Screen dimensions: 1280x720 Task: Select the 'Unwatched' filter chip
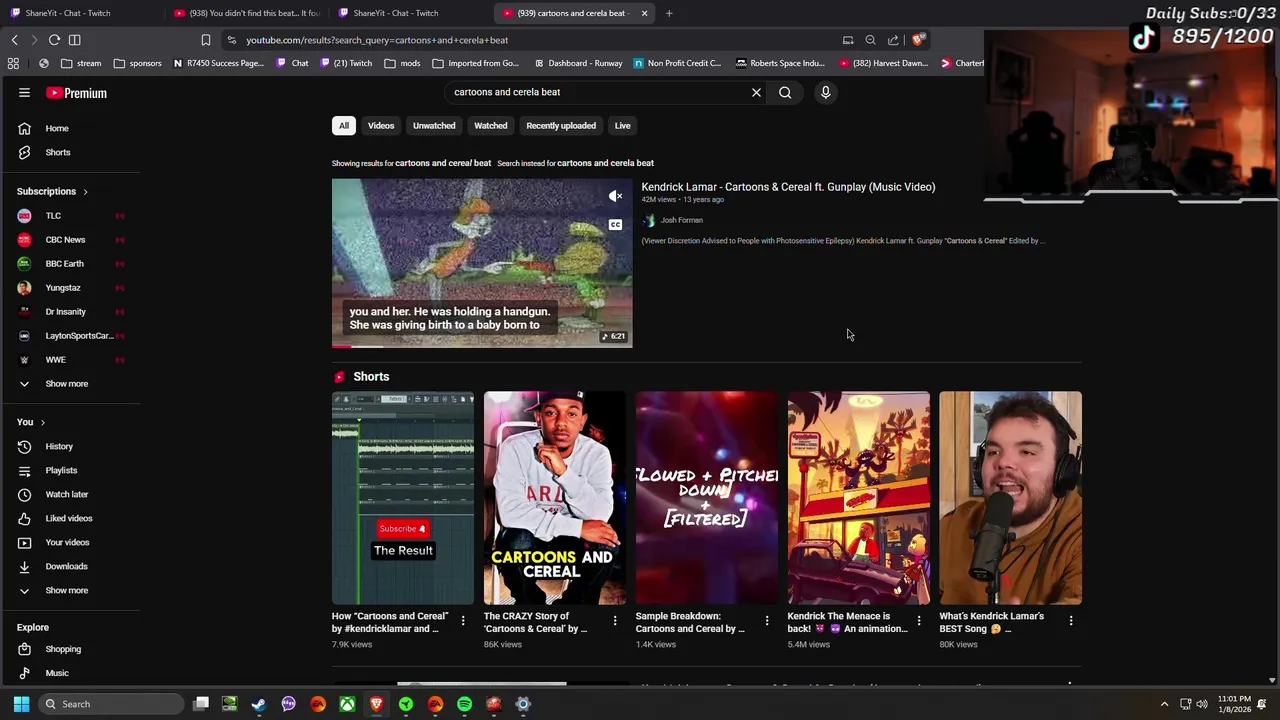tap(434, 126)
